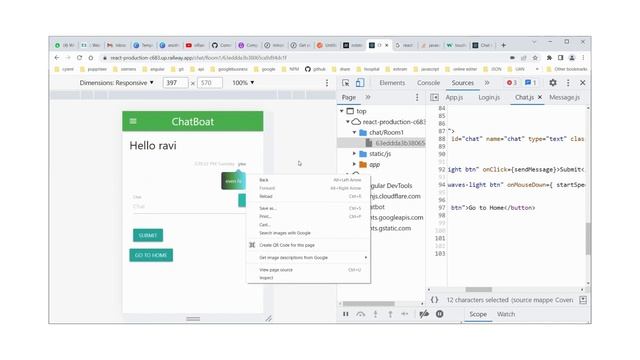The image size is (640, 360).
Task: Open Get image descriptions from Google submenu
Action: point(309,258)
